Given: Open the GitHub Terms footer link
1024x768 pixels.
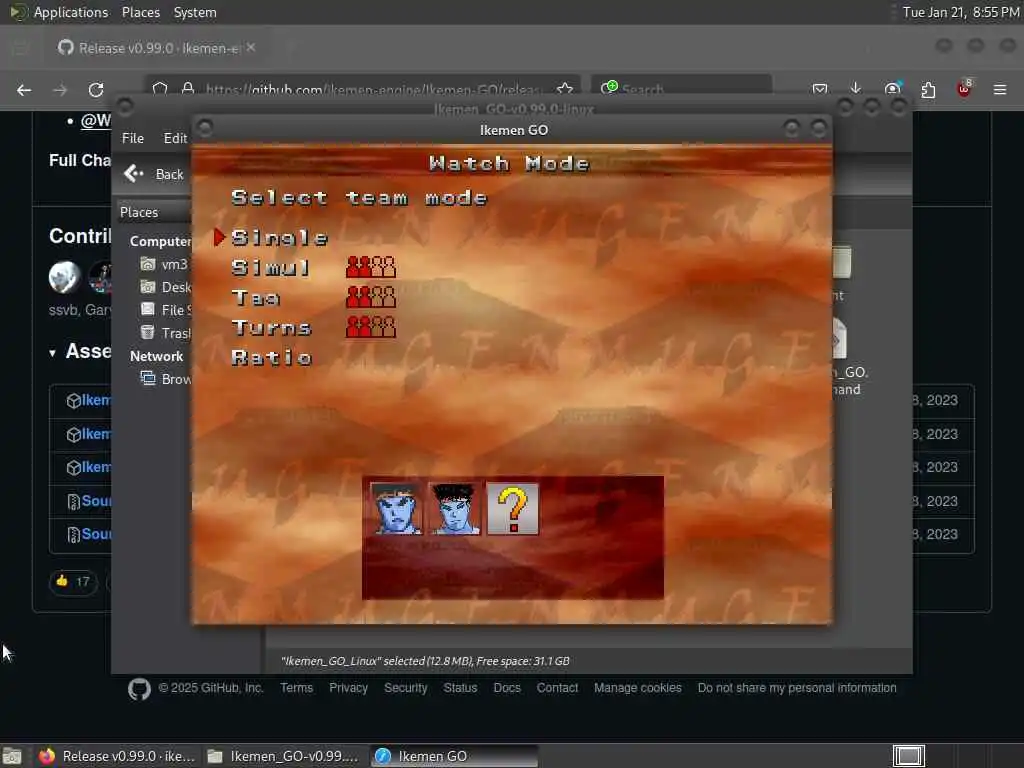Looking at the screenshot, I should pyautogui.click(x=296, y=688).
